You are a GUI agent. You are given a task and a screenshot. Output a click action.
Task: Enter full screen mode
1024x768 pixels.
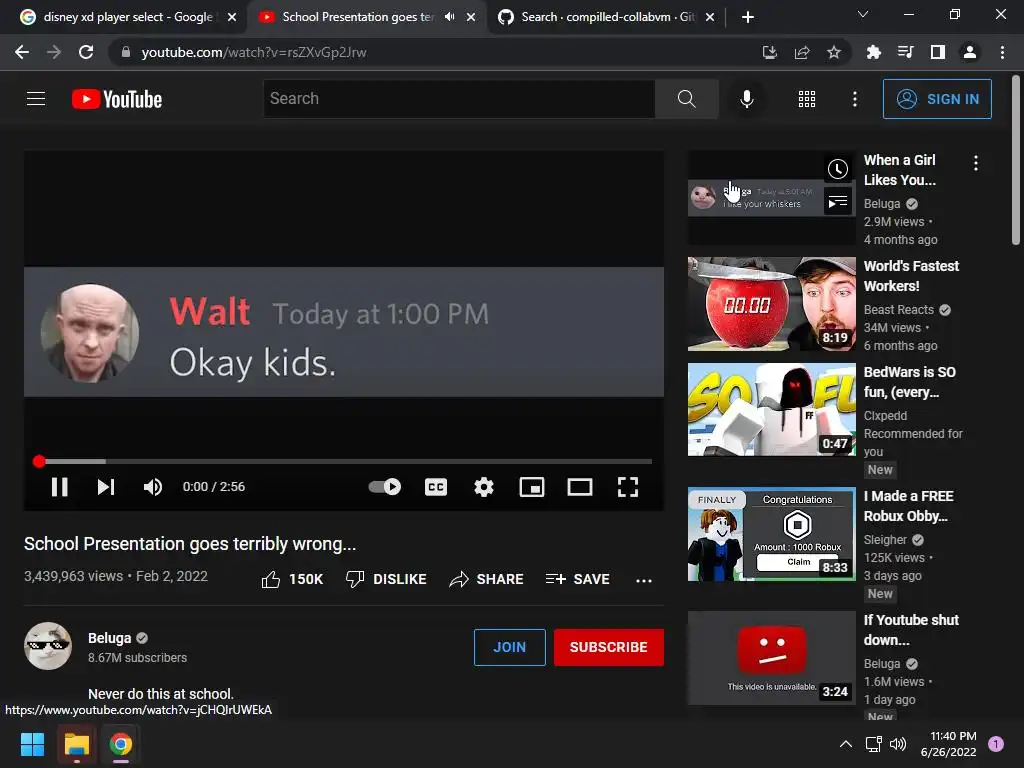pos(628,487)
